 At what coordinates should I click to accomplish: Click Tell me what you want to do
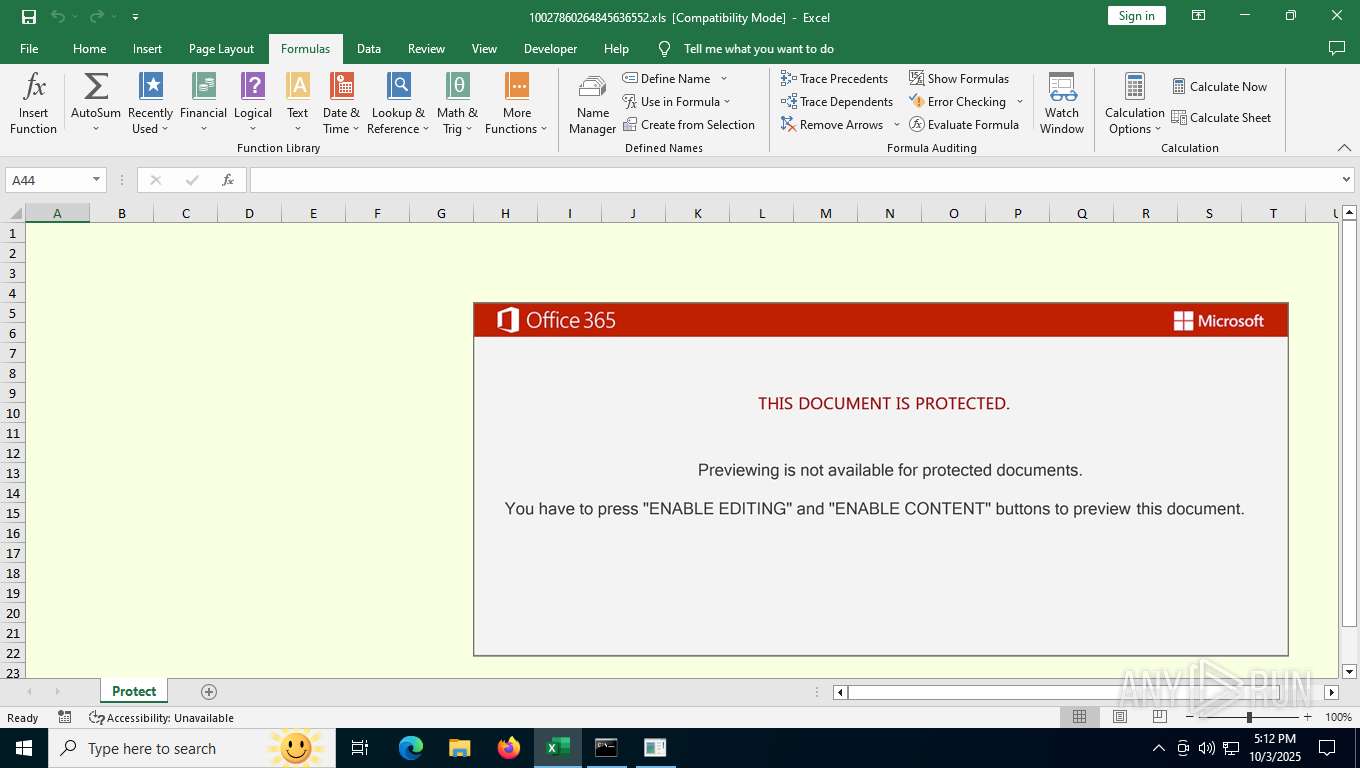758,48
